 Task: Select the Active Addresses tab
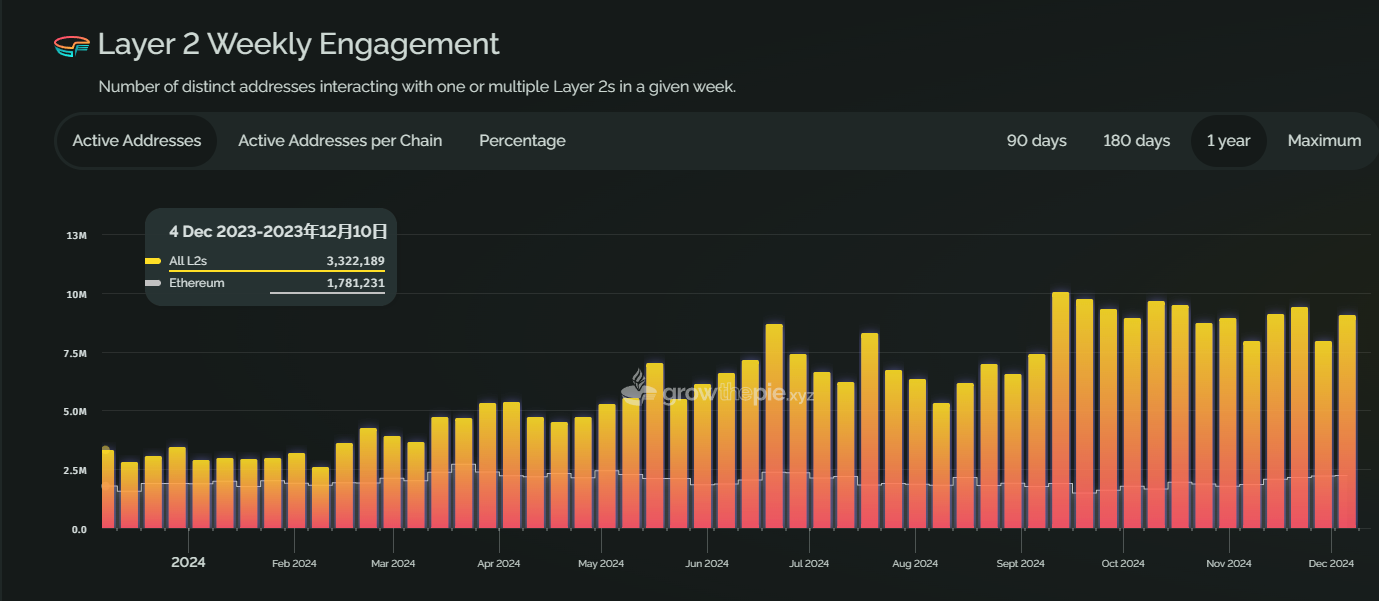137,141
